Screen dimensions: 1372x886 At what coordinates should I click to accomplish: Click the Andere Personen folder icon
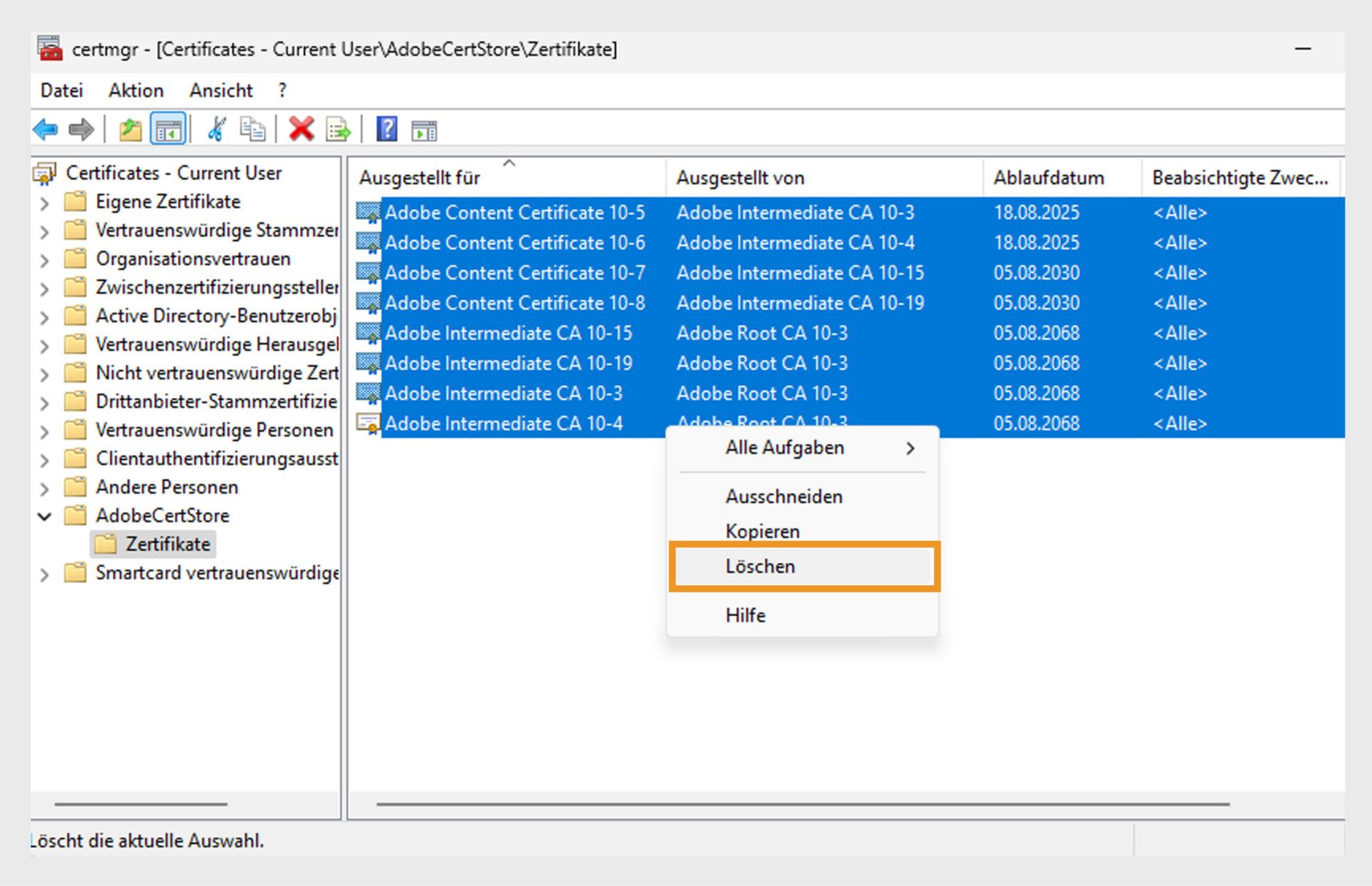click(x=75, y=487)
